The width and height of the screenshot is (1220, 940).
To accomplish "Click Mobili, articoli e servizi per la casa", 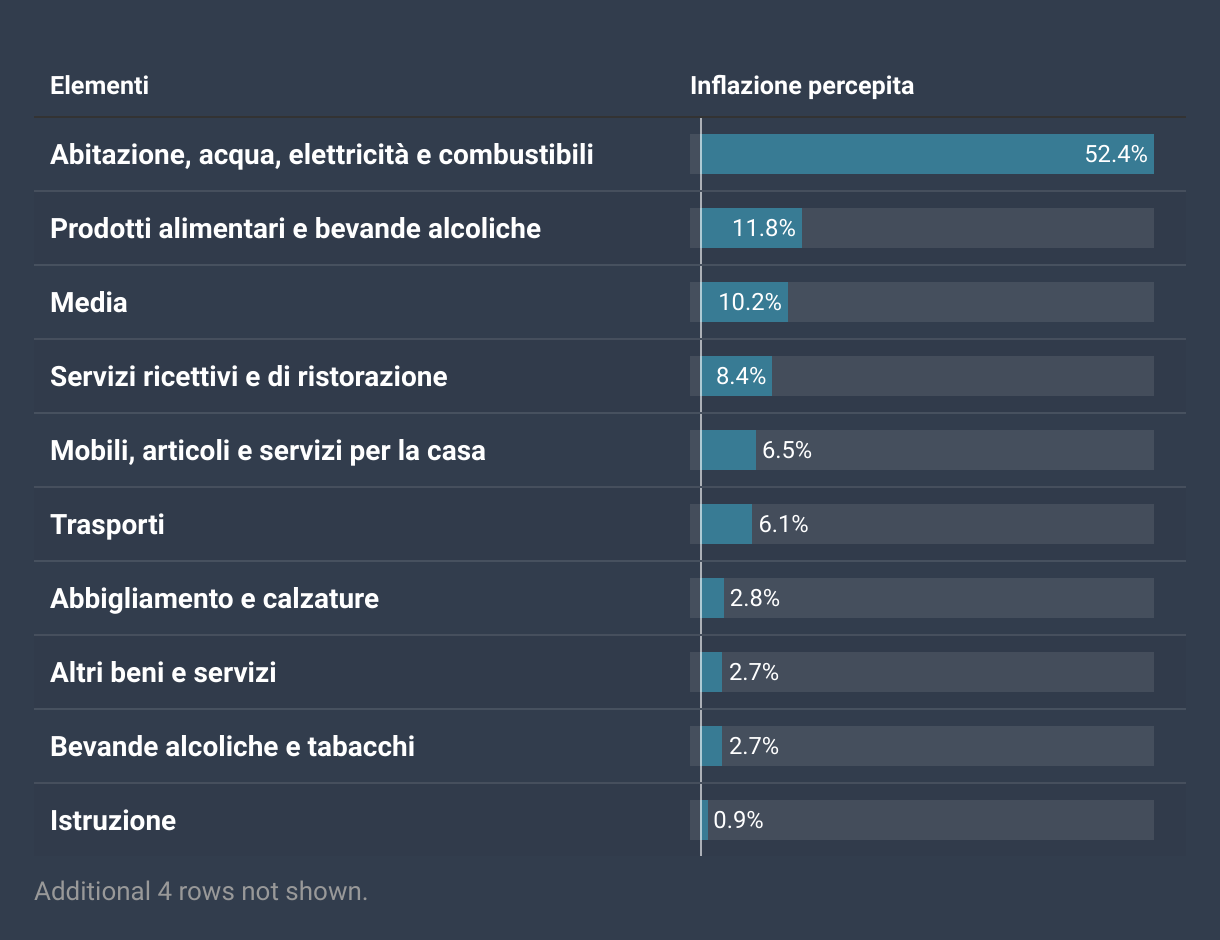I will [267, 451].
